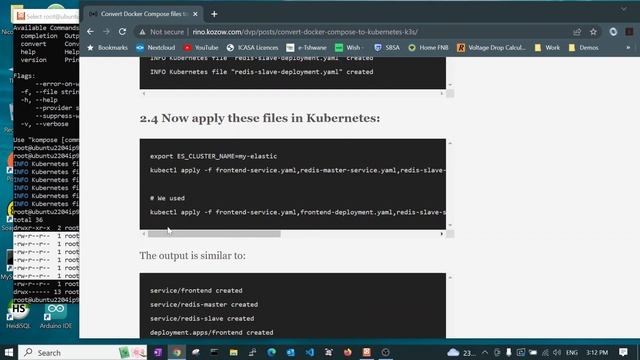Open the Work bookmarks folder
Screen dimensions: 640x360
click(x=547, y=48)
